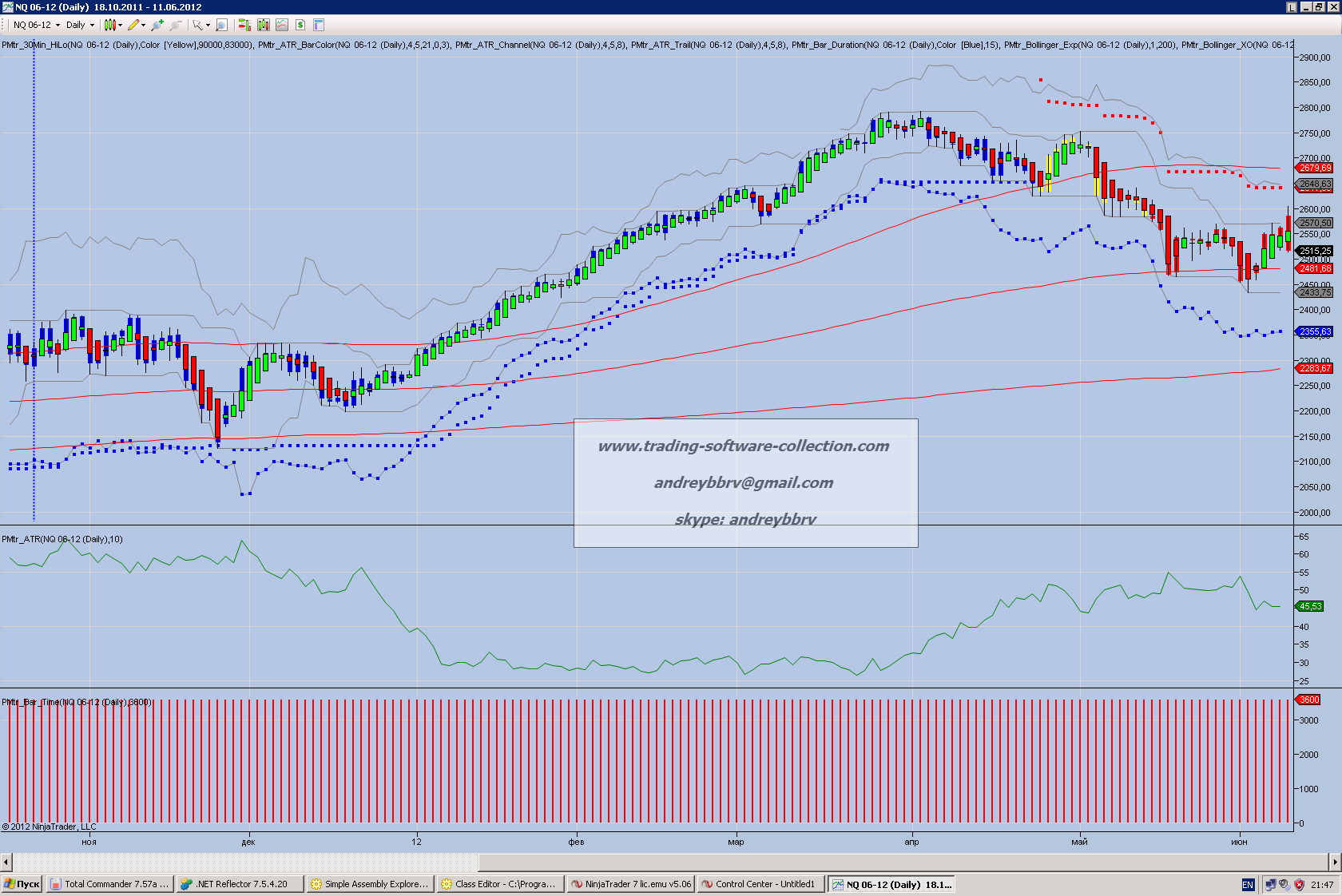Open the drawing tools dropdown arrow
1342x896 pixels.
click(144, 25)
